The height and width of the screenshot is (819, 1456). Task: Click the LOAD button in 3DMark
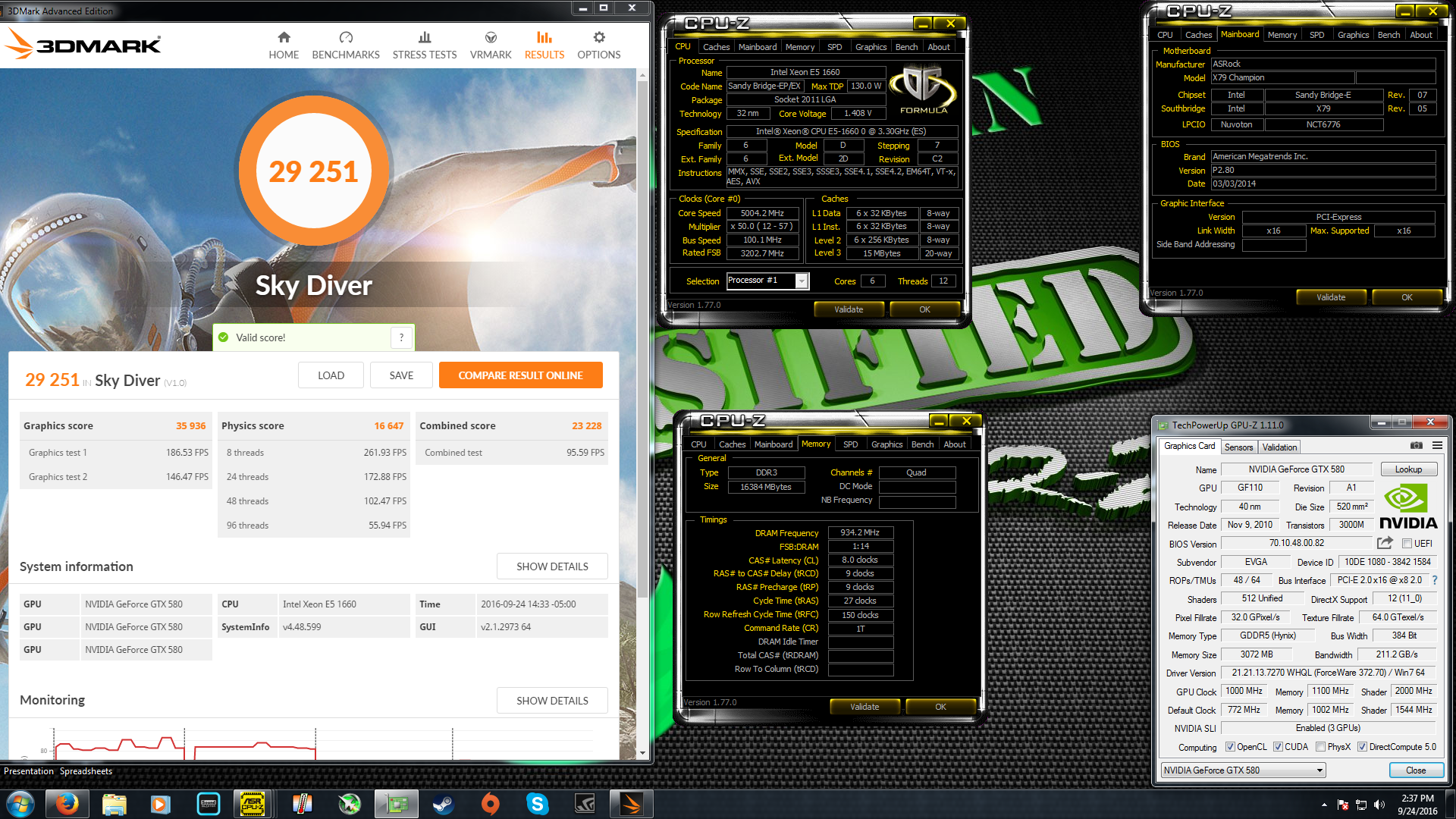[331, 375]
